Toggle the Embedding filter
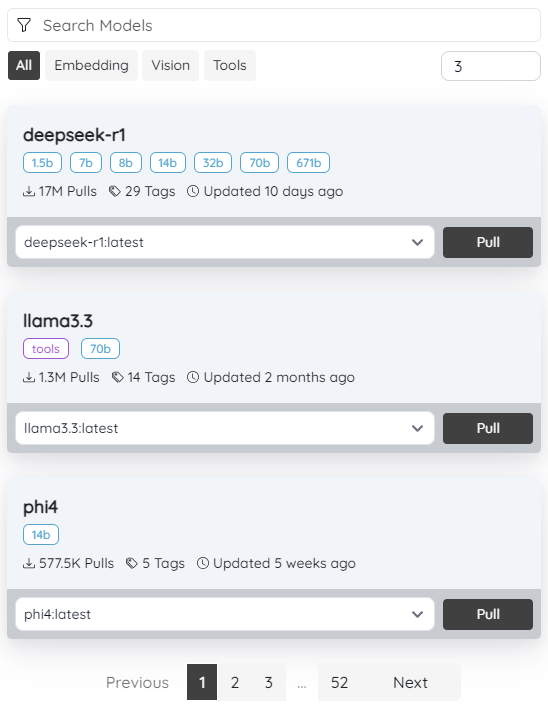Screen dimensions: 548x712 pos(91,65)
